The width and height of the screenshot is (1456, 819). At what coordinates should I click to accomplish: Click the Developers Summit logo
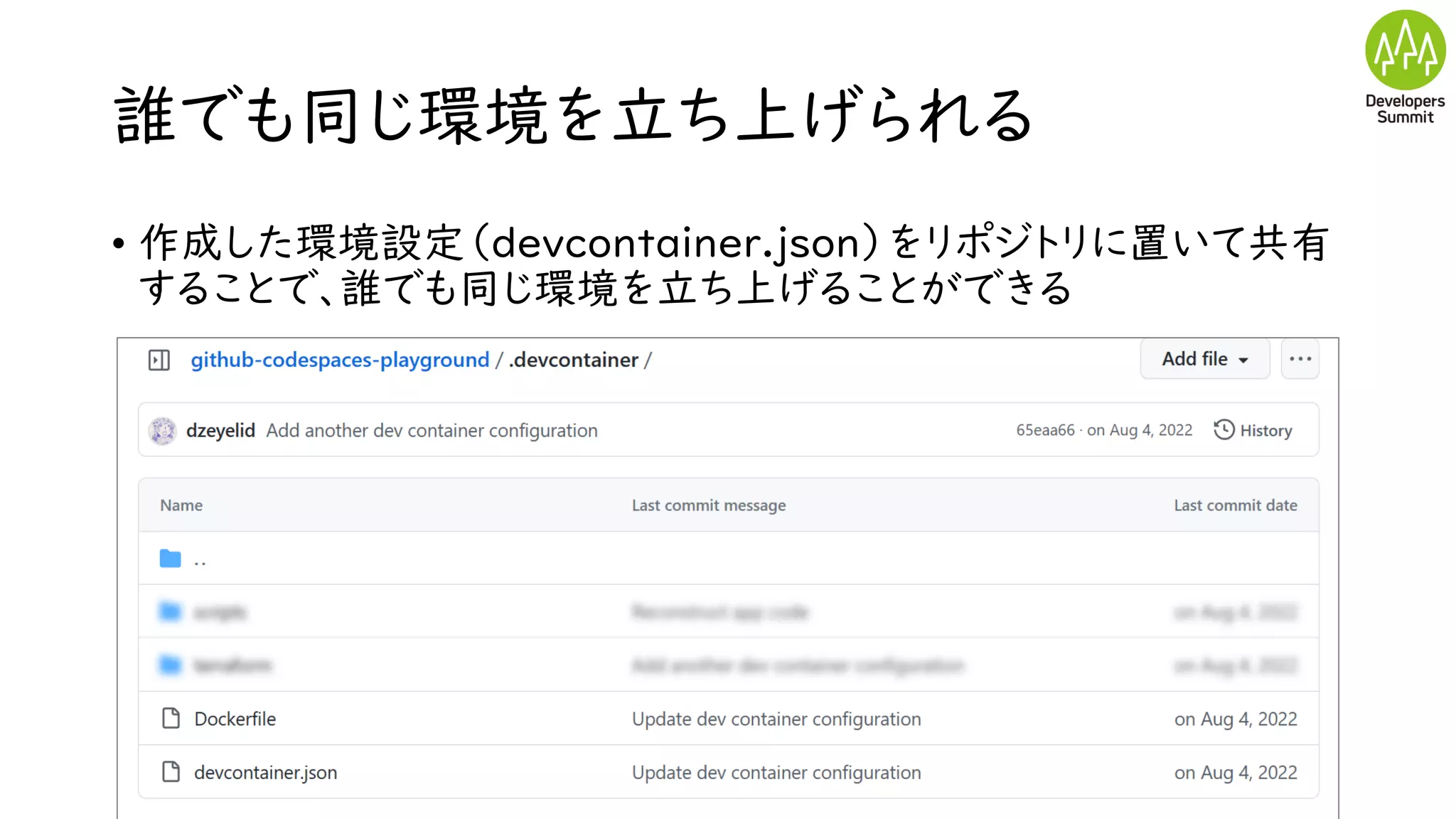point(1406,68)
